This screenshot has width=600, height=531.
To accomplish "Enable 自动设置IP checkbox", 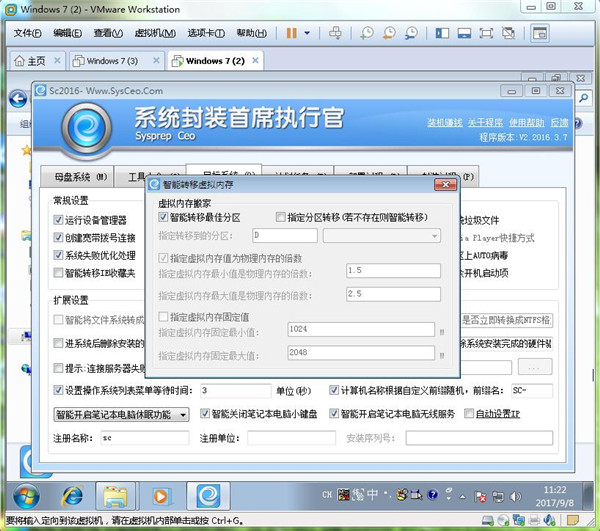I will pos(469,413).
